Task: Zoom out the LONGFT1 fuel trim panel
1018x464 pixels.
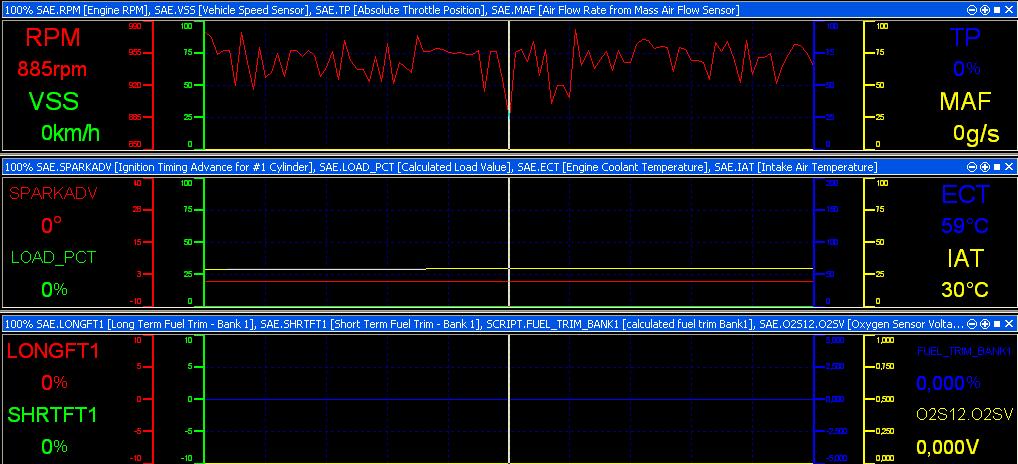Action: [x=972, y=323]
